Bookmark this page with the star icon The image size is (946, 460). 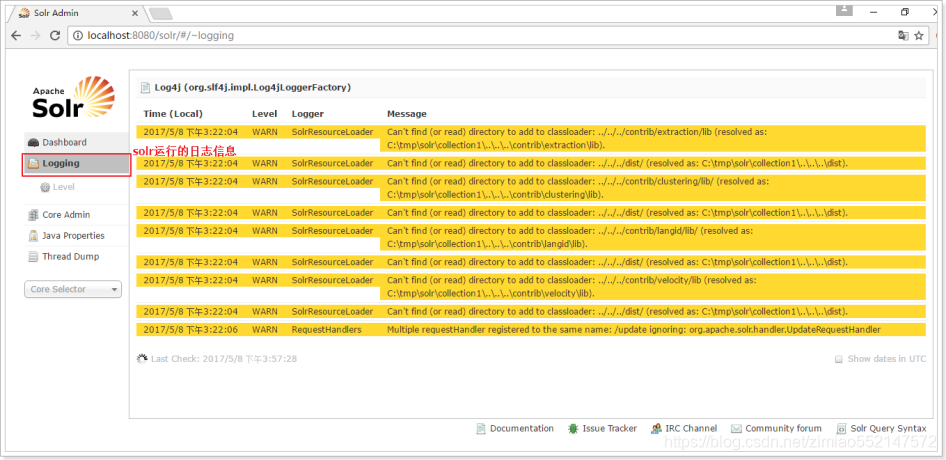(919, 36)
